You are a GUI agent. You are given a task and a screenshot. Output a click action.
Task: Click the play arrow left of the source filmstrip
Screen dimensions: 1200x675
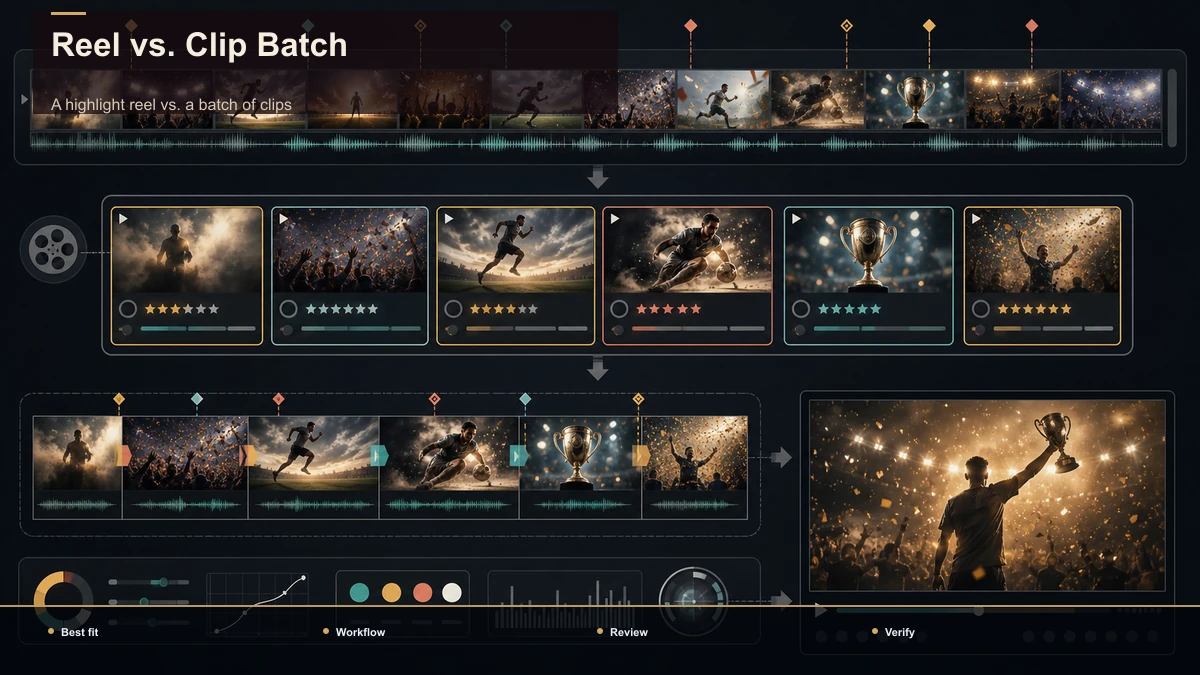coord(25,100)
